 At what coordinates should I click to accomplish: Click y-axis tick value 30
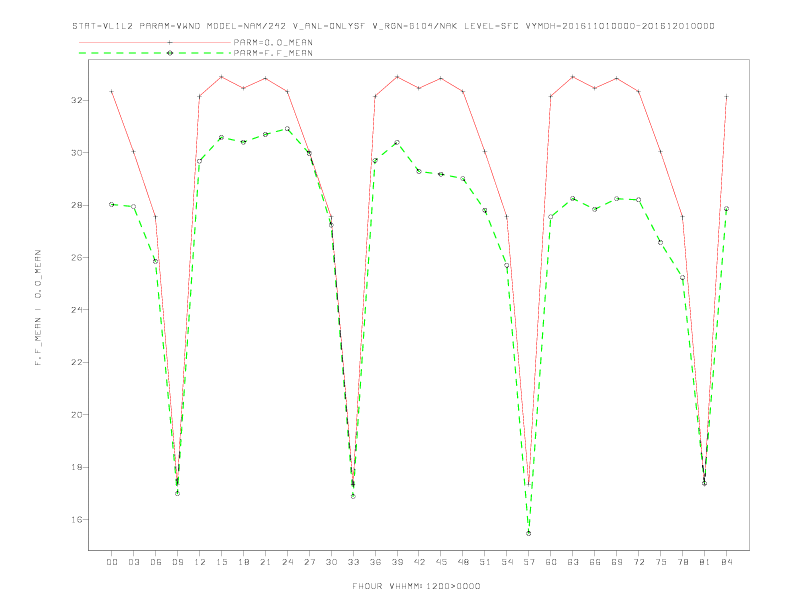pos(77,152)
